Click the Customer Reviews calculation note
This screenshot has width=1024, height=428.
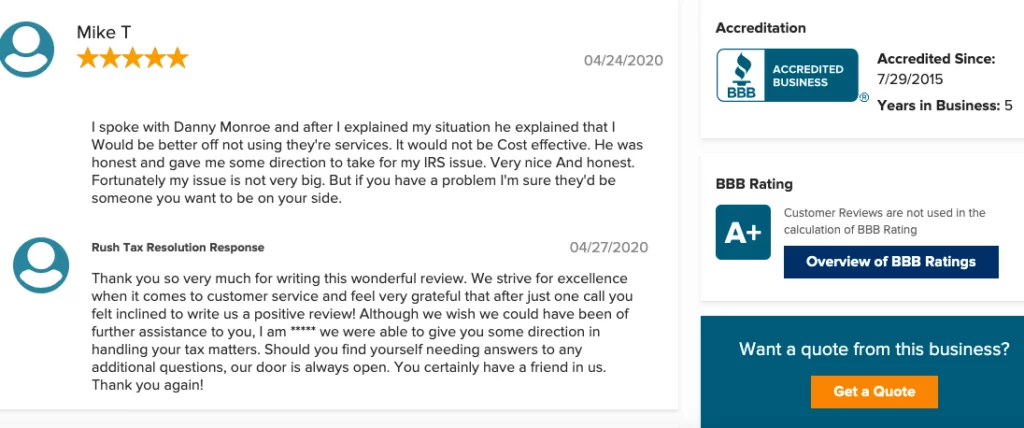[884, 221]
